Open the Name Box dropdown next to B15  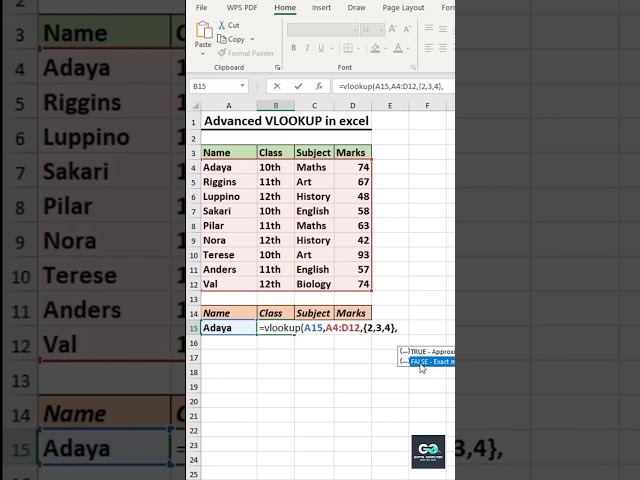[x=242, y=86]
